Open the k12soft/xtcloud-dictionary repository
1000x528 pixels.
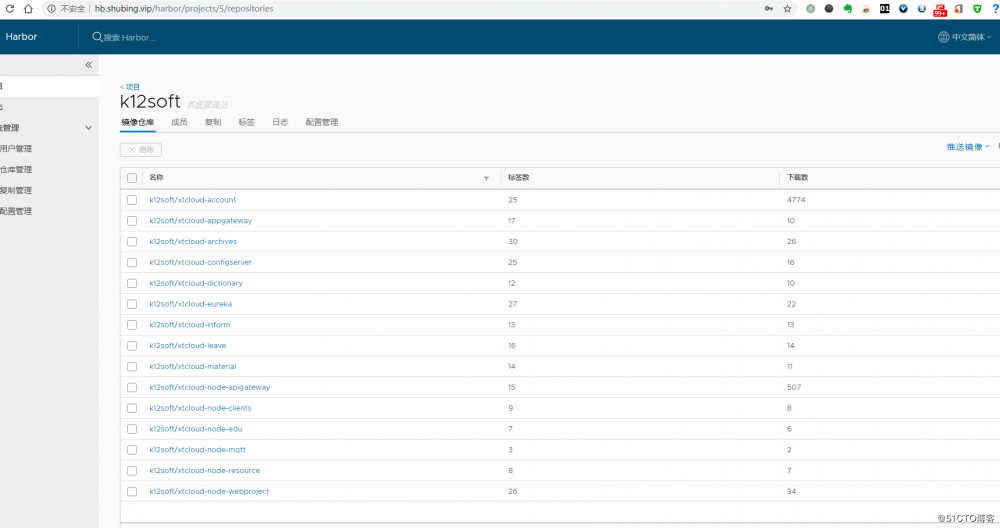tap(196, 283)
